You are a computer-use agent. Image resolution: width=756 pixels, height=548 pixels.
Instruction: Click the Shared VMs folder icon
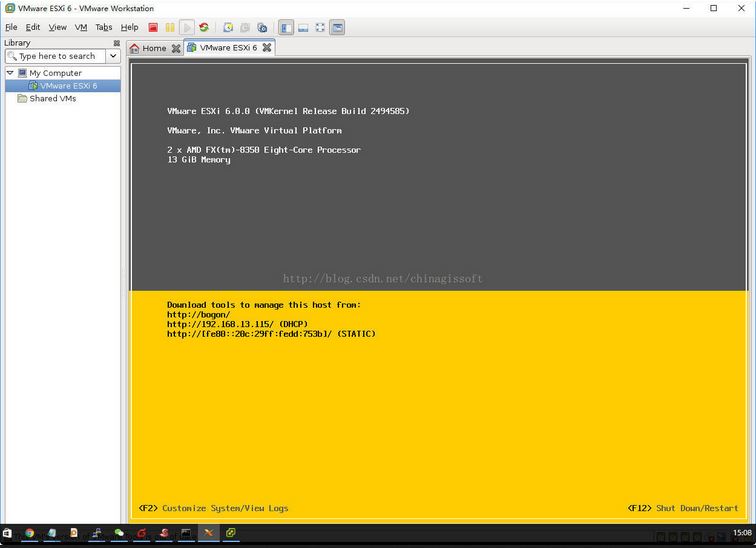[x=22, y=98]
